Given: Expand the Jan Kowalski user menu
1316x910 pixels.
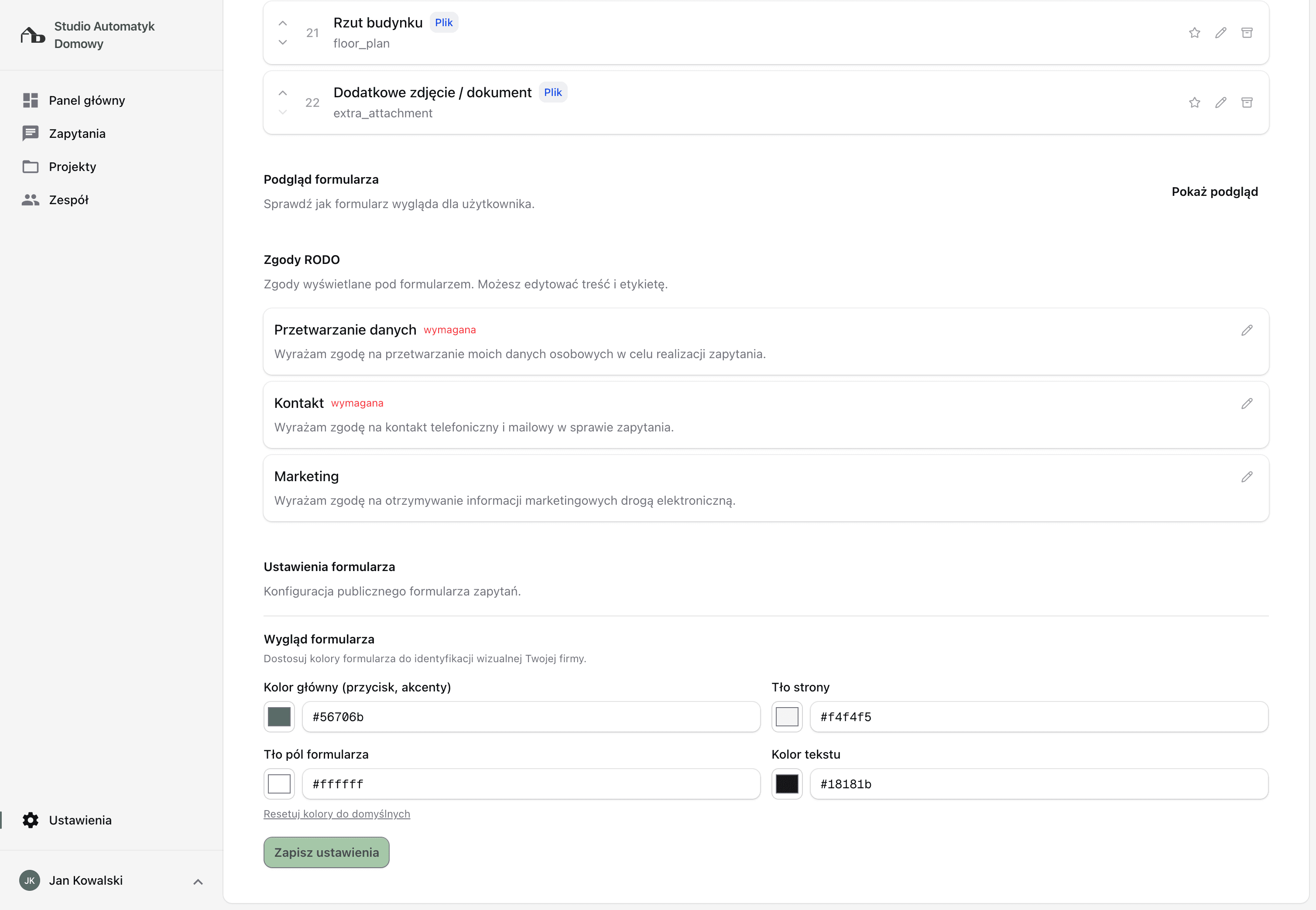Looking at the screenshot, I should [198, 882].
